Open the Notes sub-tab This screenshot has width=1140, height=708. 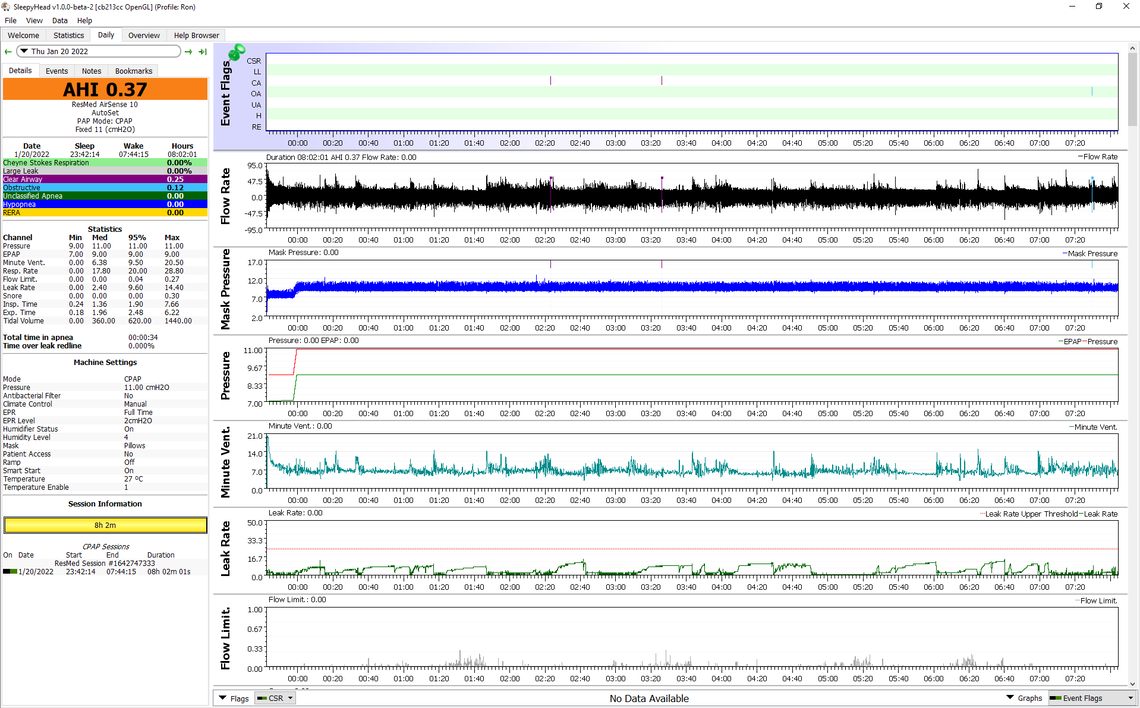[92, 71]
